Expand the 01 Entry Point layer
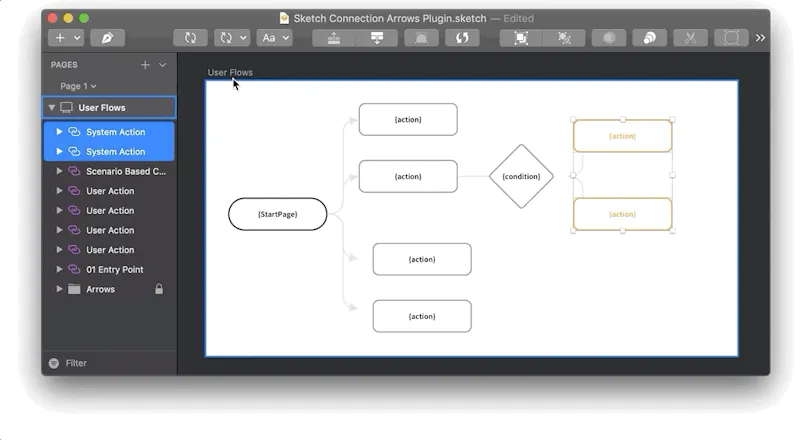Viewport: 803px width, 440px height. coord(59,269)
